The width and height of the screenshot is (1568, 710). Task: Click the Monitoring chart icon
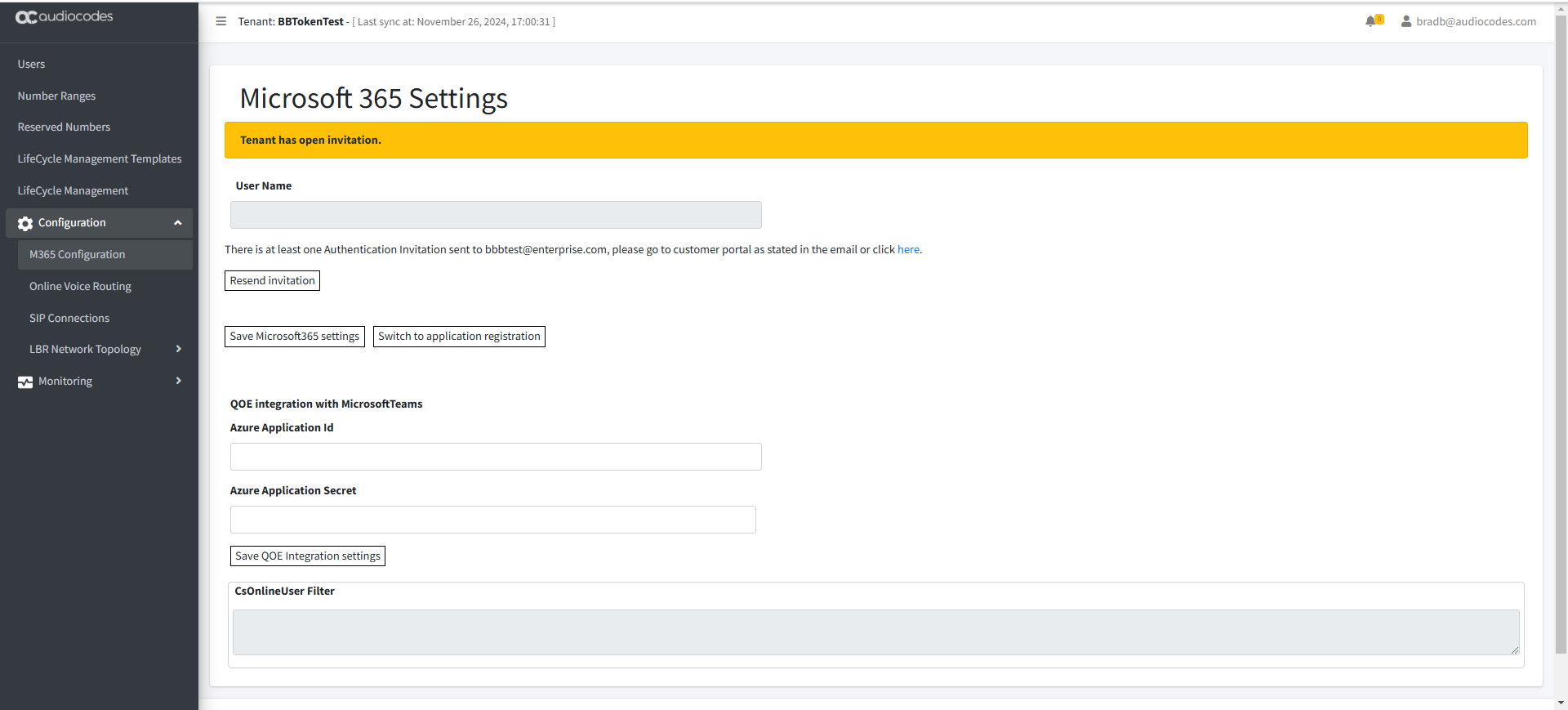point(25,382)
